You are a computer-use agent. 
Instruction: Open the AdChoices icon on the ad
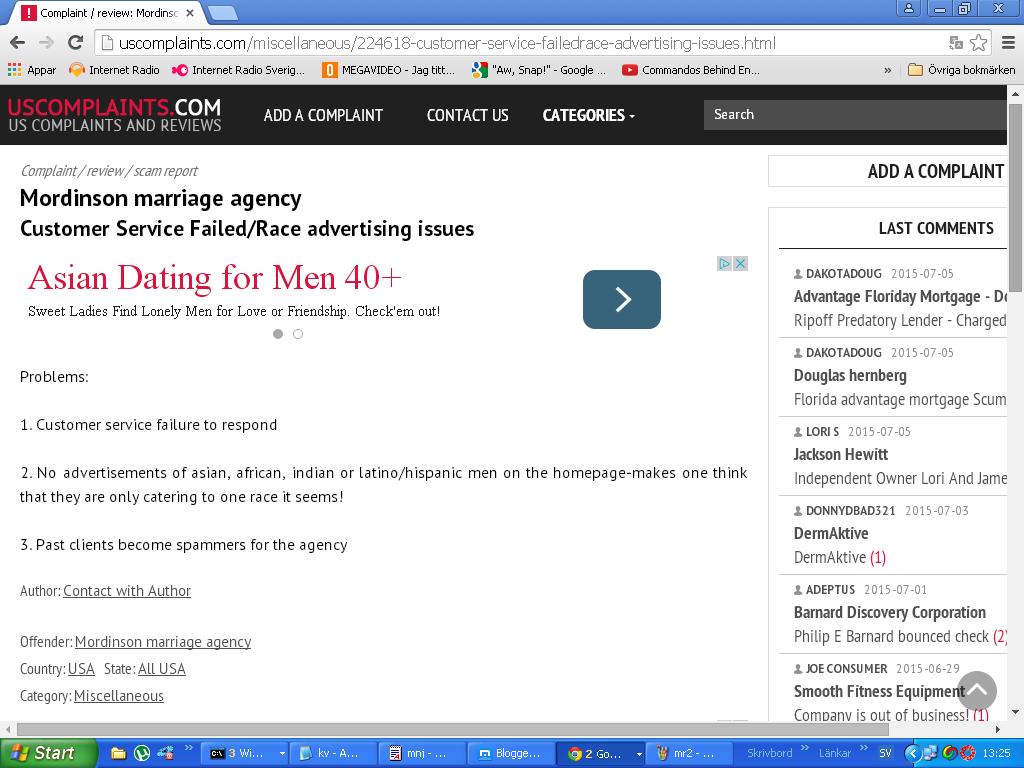[724, 263]
